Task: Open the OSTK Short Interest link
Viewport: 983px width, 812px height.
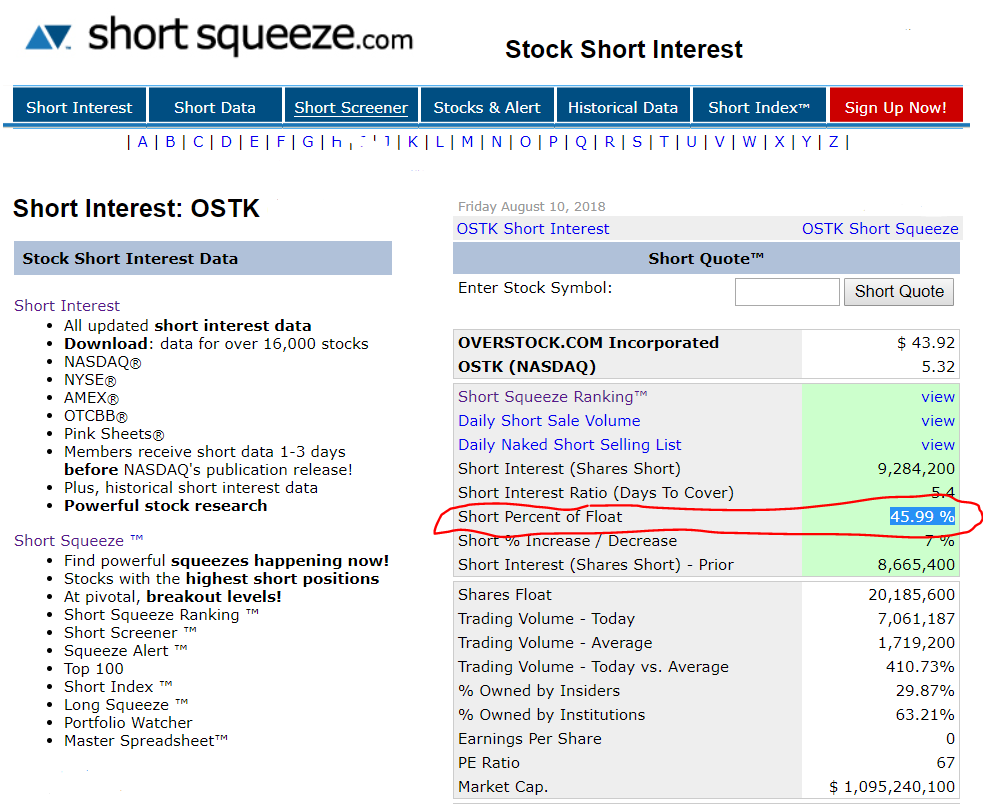Action: (533, 229)
